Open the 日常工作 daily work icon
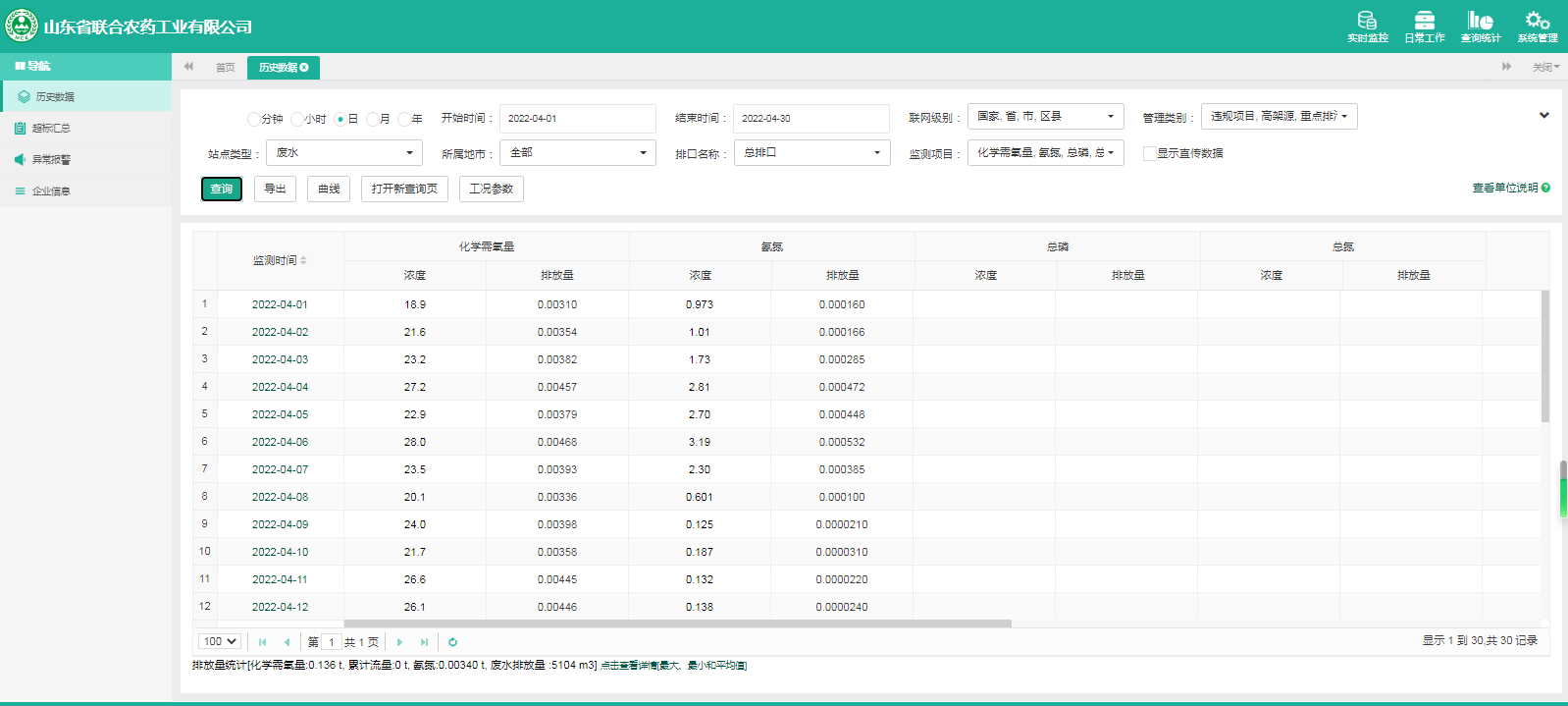The width and height of the screenshot is (1568, 706). [1424, 22]
